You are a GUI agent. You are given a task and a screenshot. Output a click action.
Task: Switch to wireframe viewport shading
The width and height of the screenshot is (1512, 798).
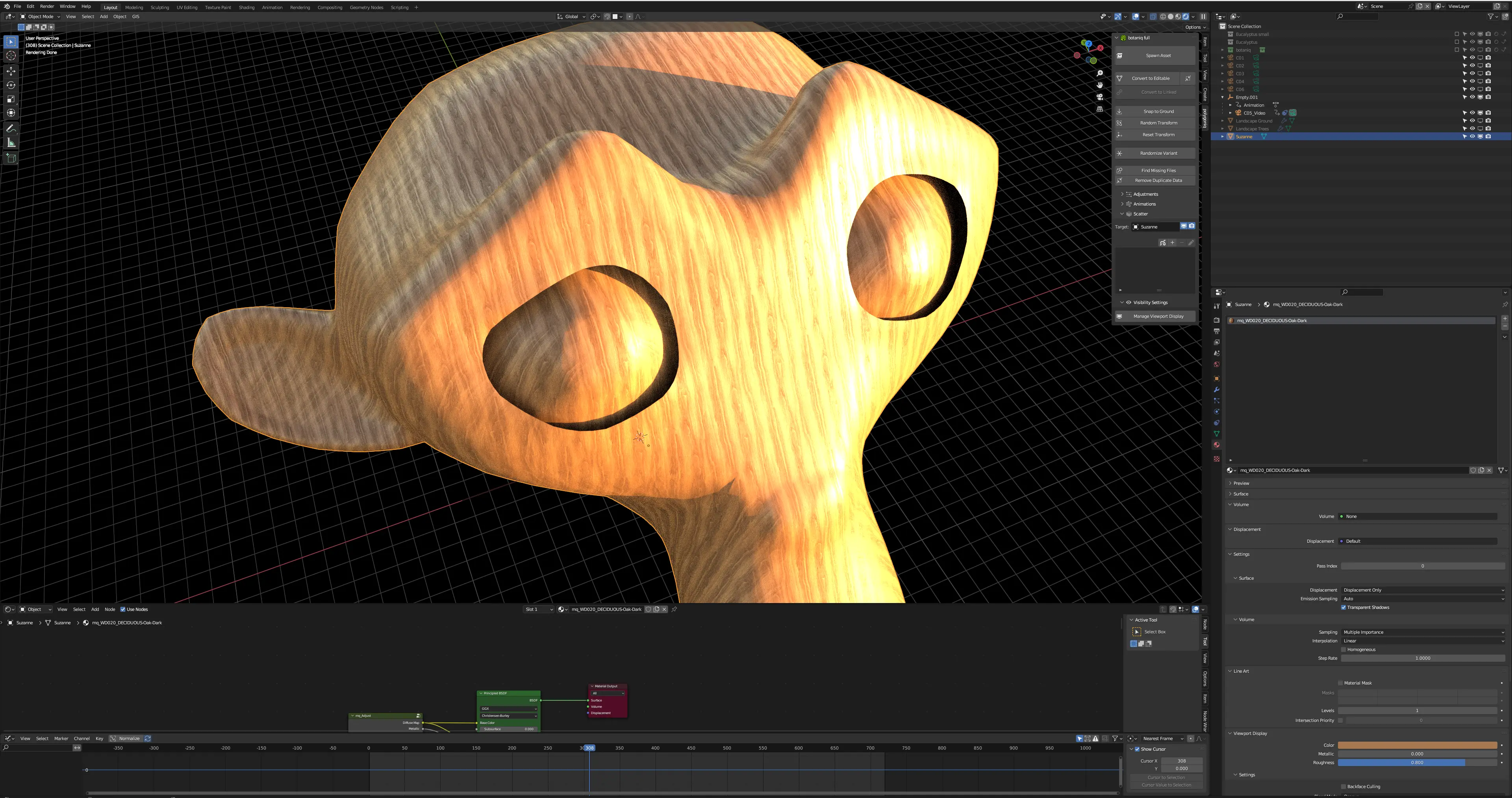click(1163, 17)
